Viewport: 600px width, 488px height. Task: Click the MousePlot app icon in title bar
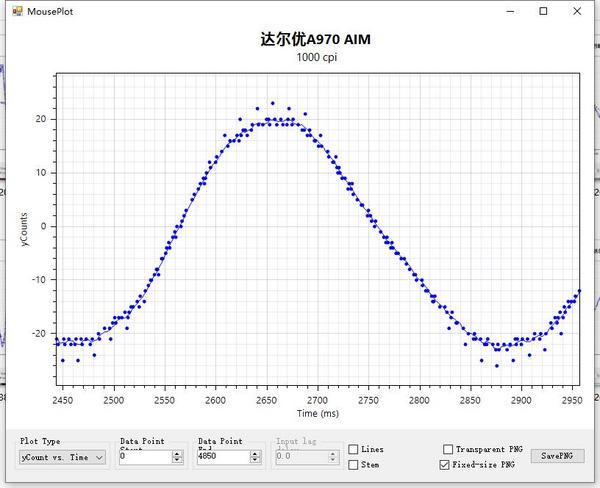pyautogui.click(x=17, y=11)
